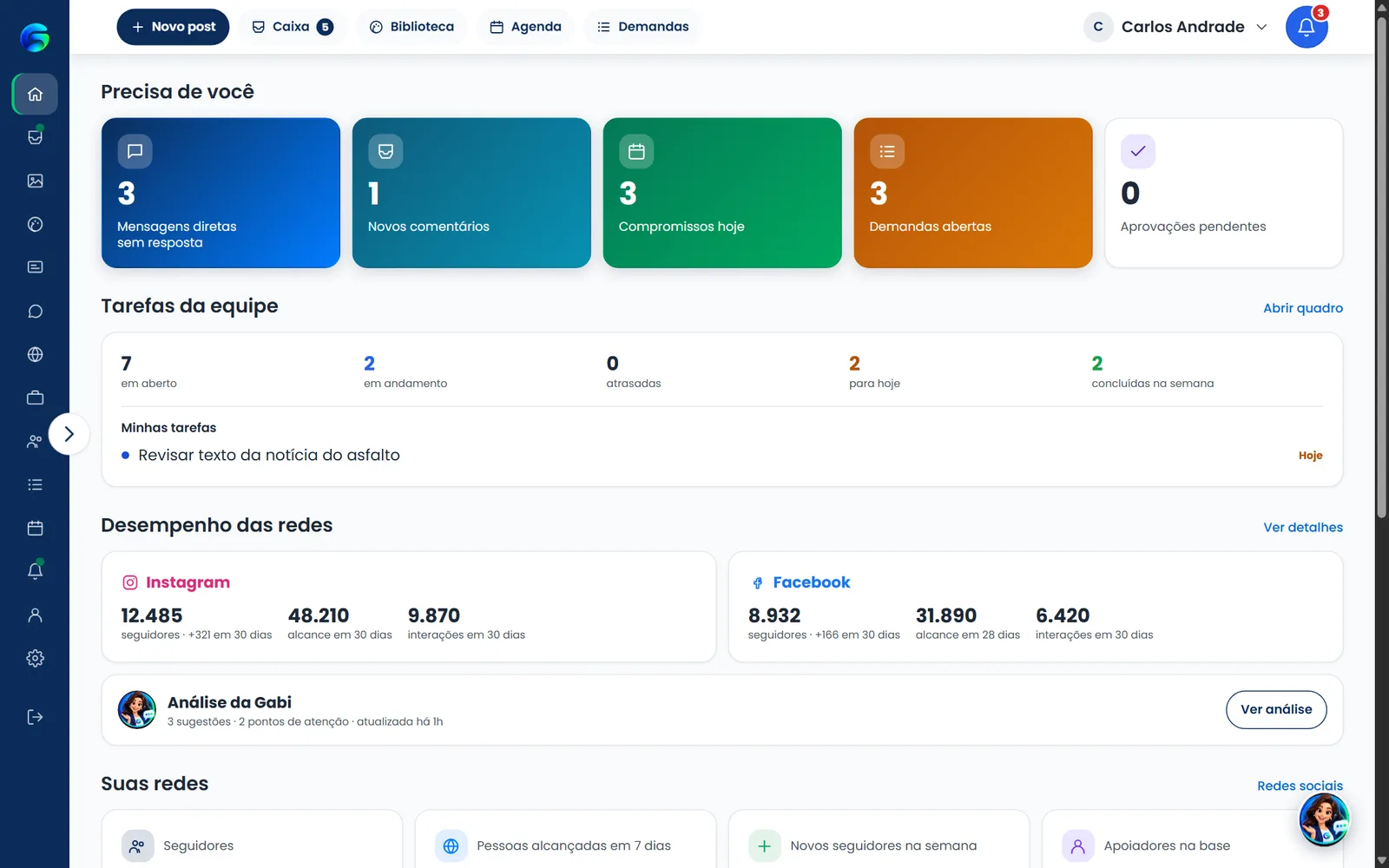Open the palette icon in sidebar
Viewport: 1389px width, 868px height.
point(35,224)
